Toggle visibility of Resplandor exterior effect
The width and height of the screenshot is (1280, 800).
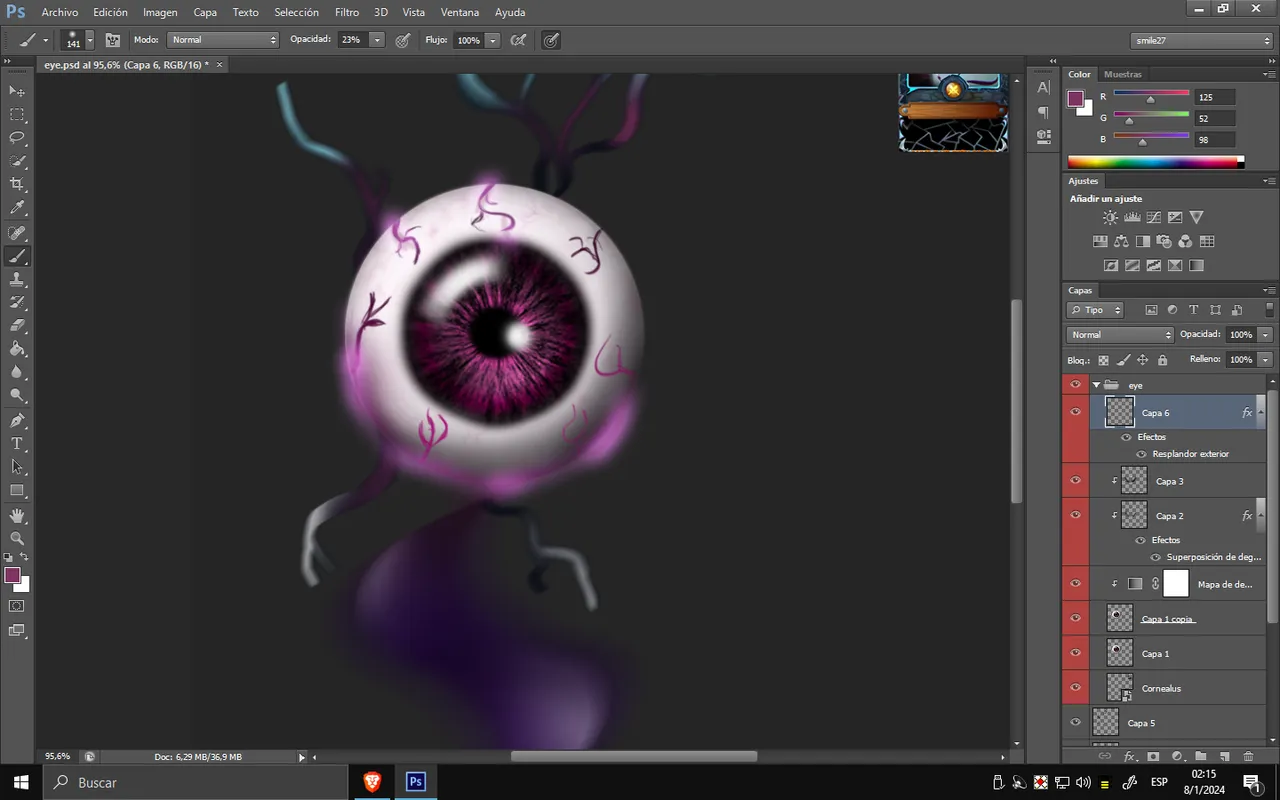[x=1141, y=454]
